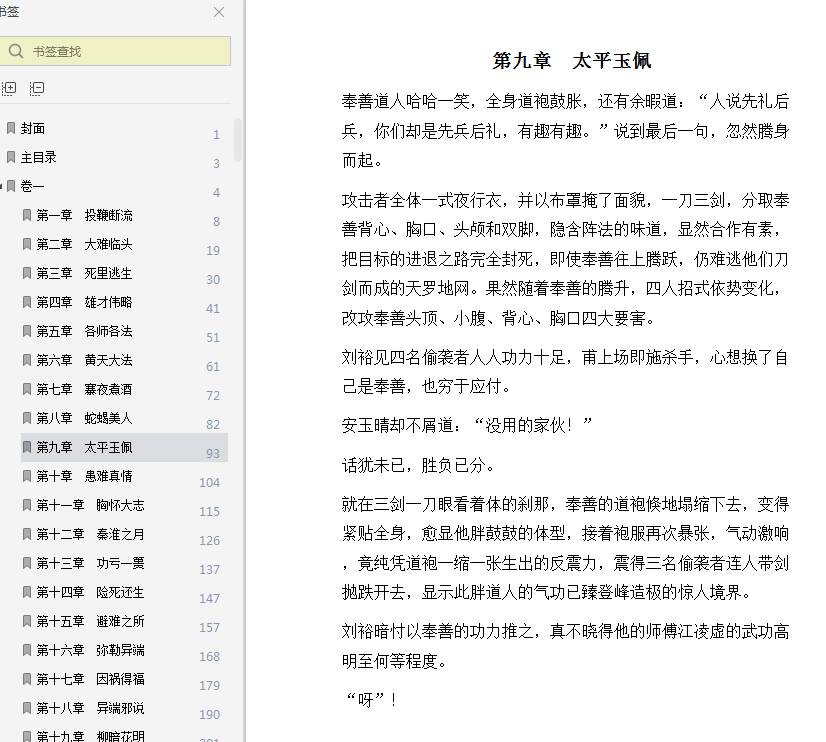Go to 第二章 大难临头
Viewport: 826px width, 742px height.
(x=84, y=244)
